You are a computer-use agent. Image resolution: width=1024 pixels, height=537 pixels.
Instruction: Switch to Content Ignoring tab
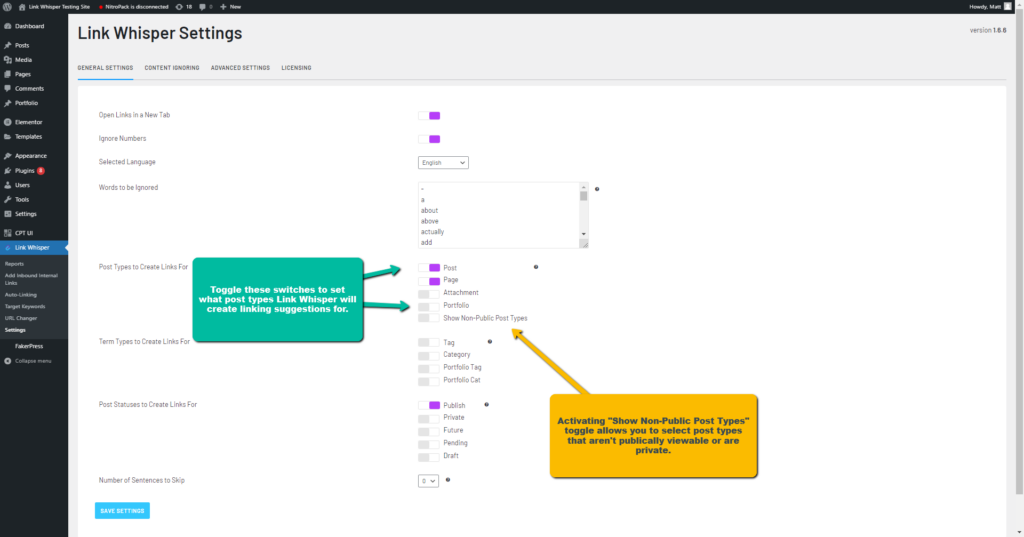(x=172, y=68)
